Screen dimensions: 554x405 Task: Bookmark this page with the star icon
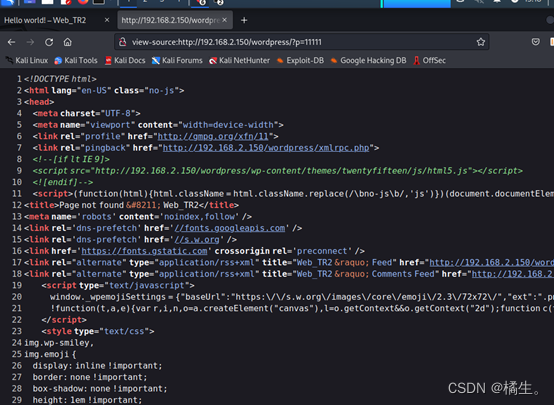481,42
